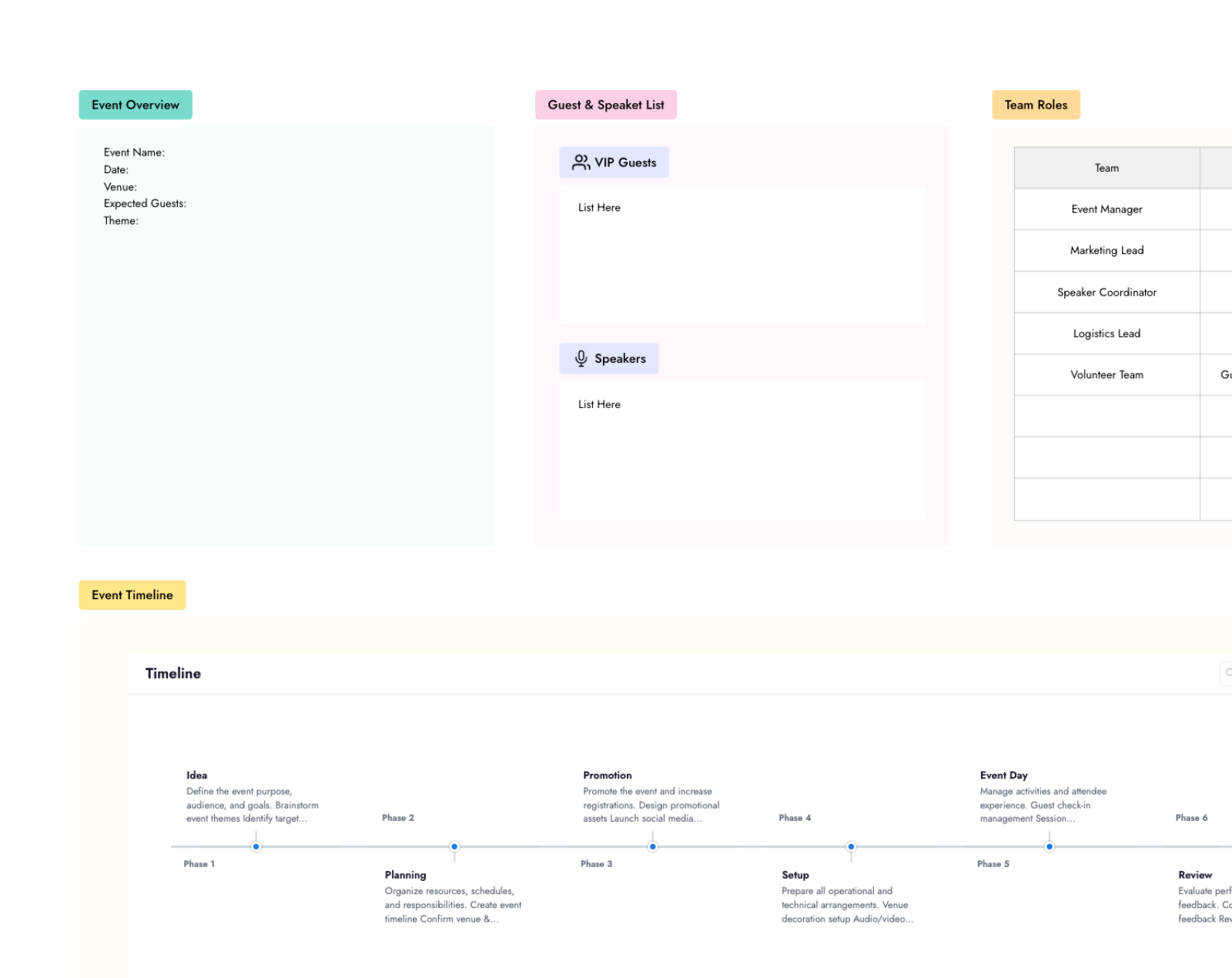Click the Team Roles label

[1036, 105]
